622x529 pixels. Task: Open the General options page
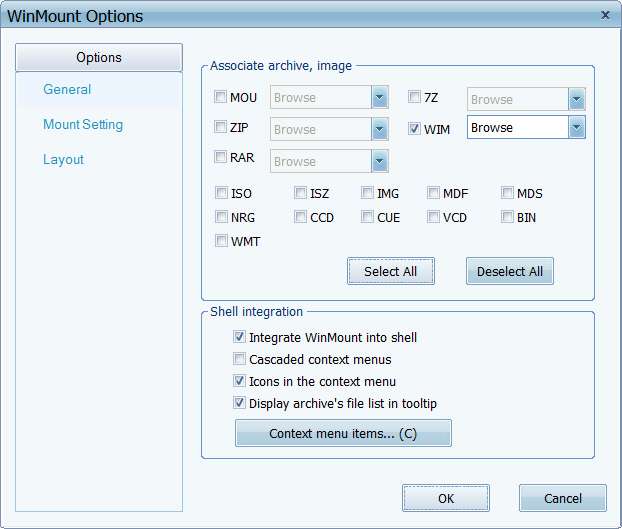click(x=67, y=89)
